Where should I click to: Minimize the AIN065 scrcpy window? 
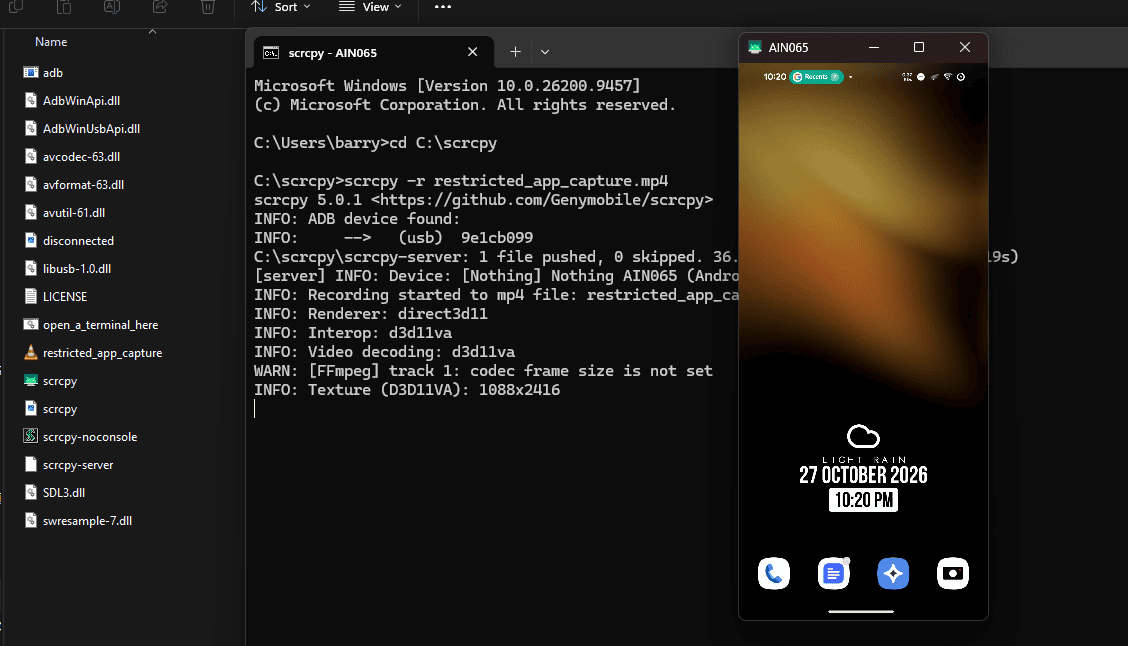[x=874, y=47]
